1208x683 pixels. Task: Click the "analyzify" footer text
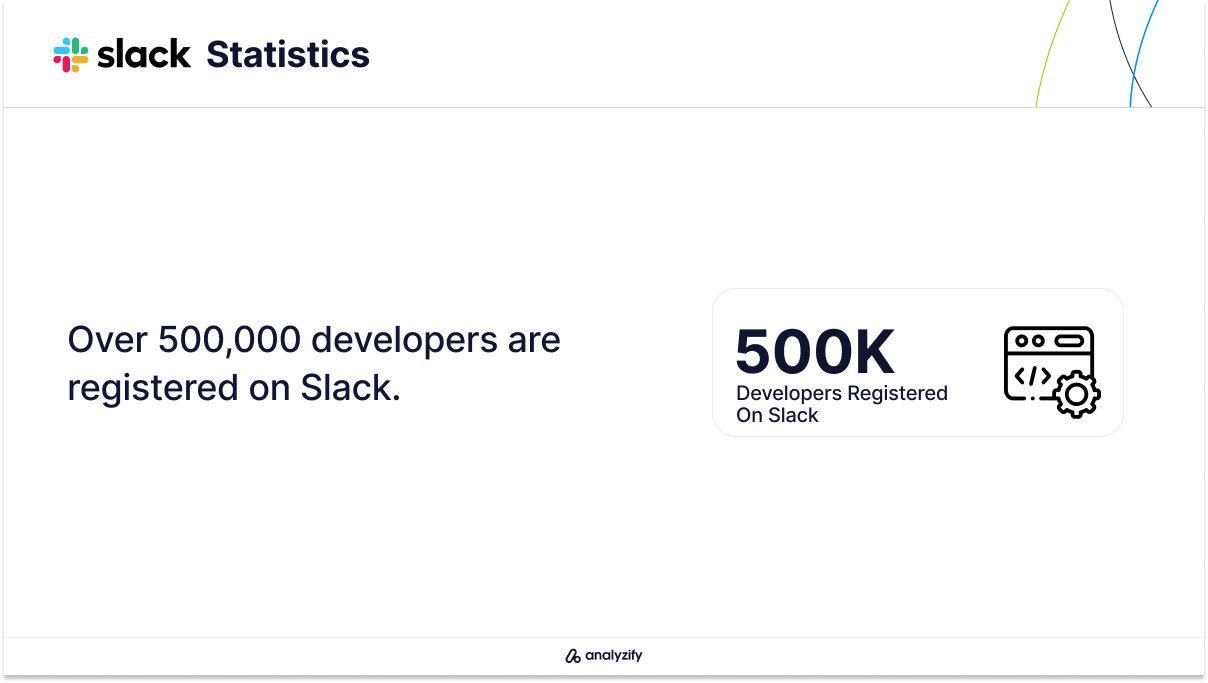(x=614, y=657)
